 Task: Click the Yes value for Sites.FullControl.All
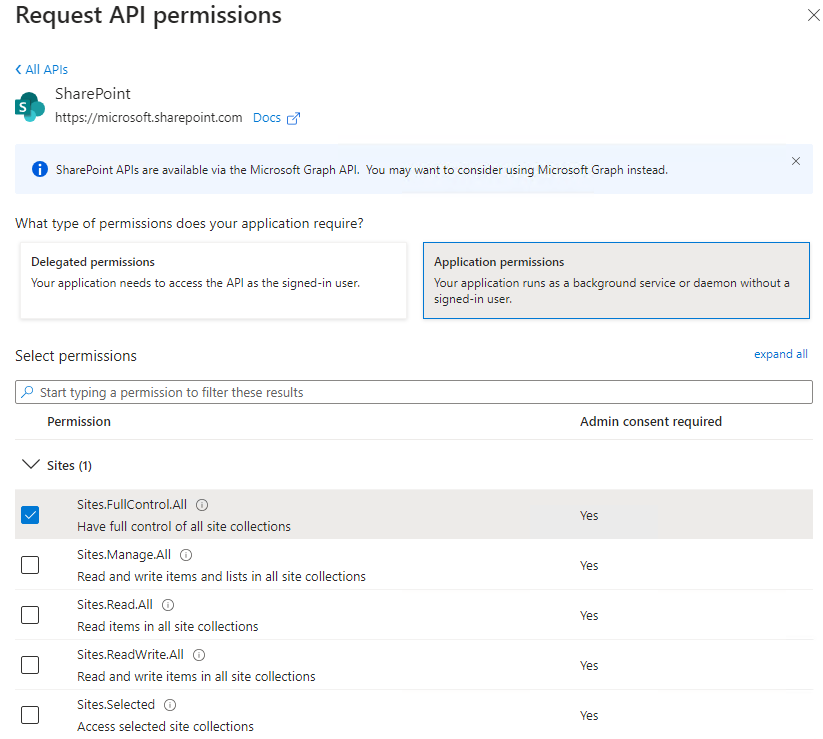pos(589,515)
